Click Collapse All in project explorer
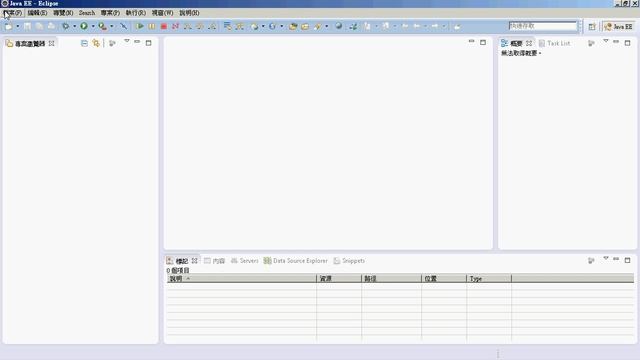640x360 pixels. [x=84, y=43]
